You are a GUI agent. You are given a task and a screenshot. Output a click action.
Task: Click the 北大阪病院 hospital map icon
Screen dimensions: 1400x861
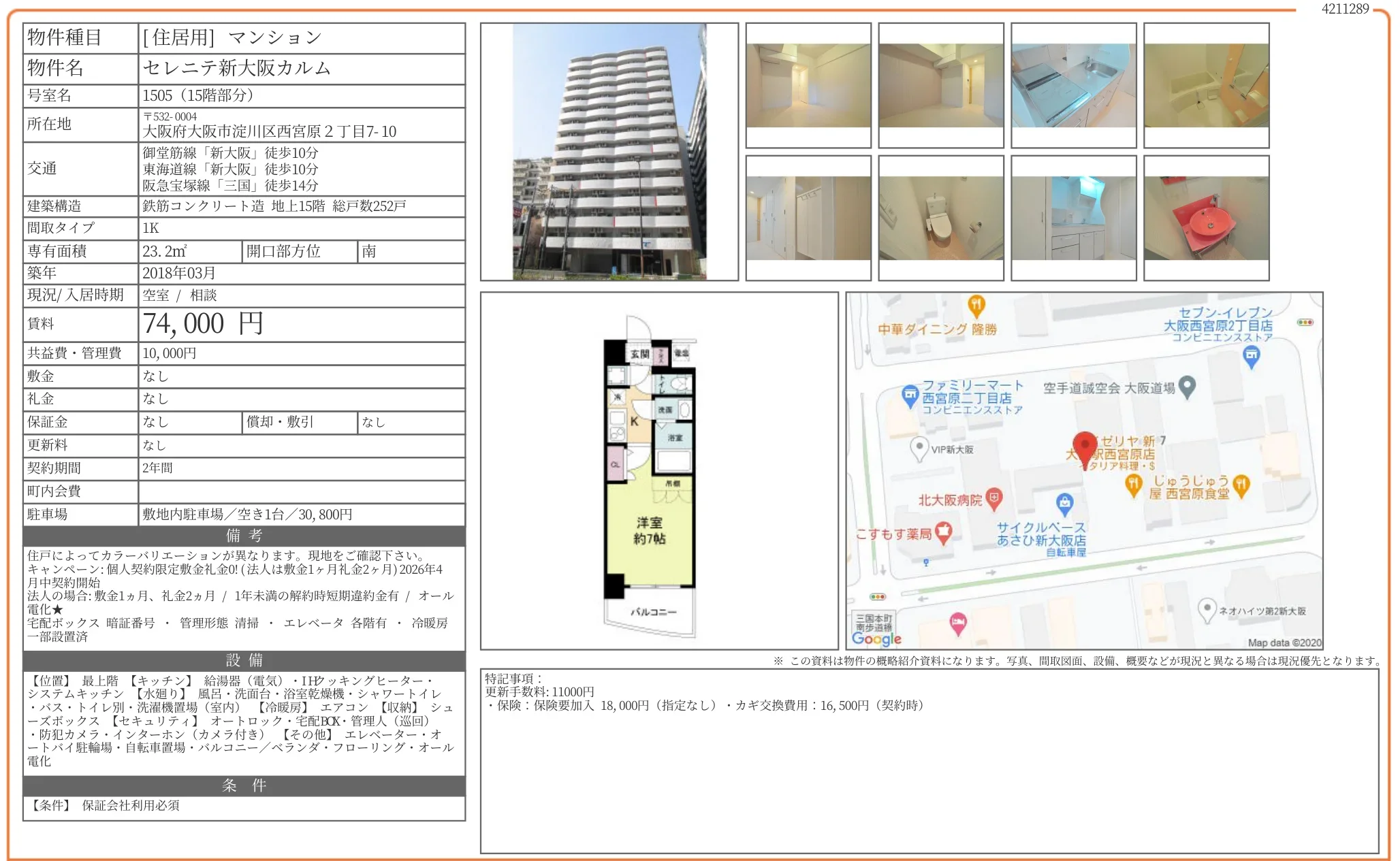tap(993, 499)
